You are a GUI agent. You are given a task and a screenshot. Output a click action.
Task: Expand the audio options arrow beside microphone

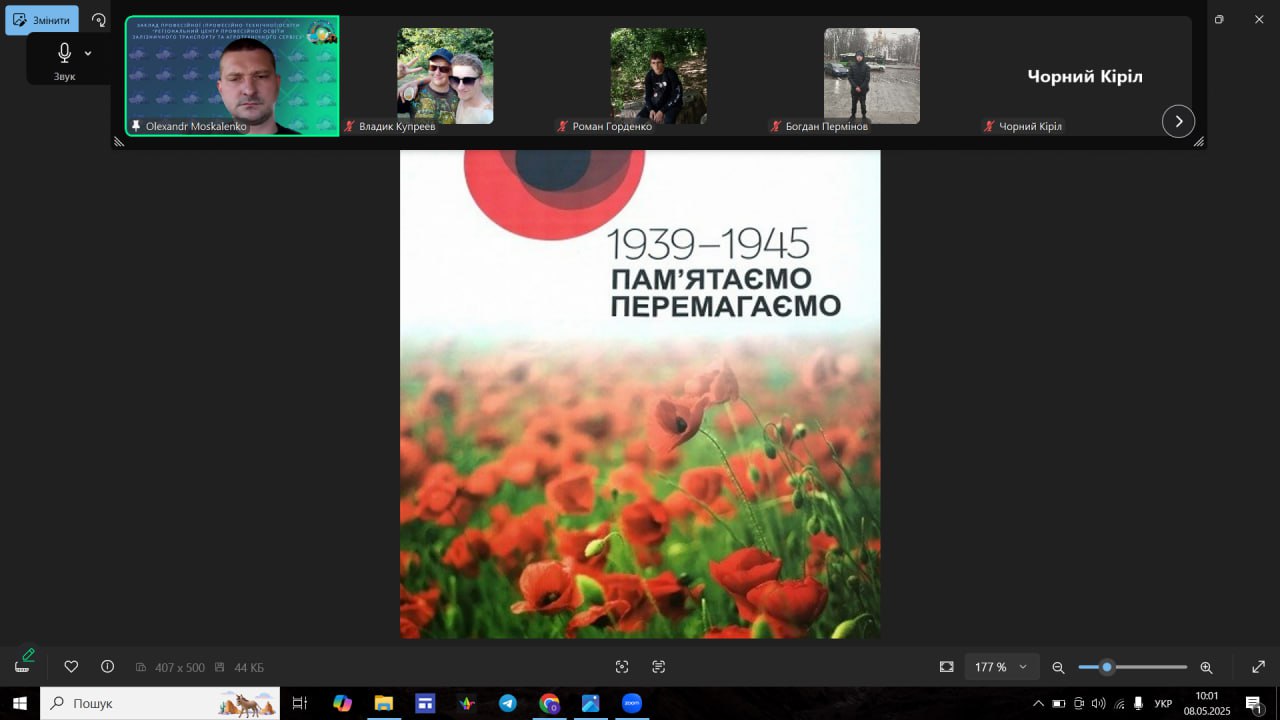(x=88, y=53)
